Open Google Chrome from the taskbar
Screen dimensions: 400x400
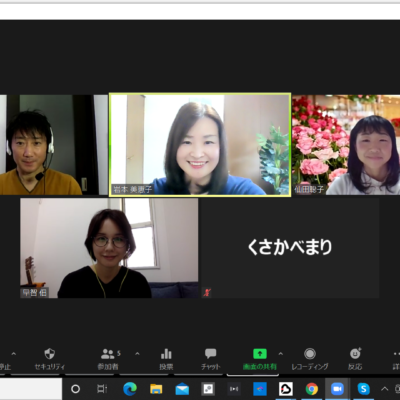coord(312,389)
